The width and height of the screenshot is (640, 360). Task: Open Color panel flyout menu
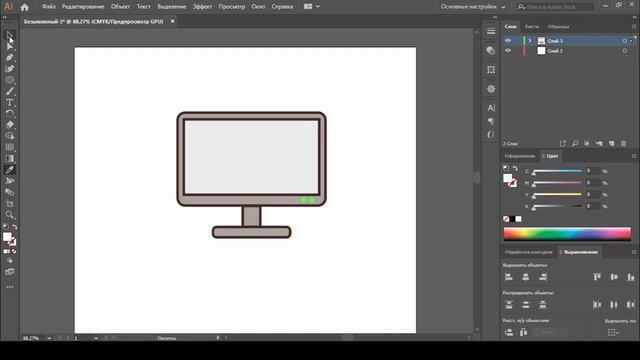coord(634,156)
